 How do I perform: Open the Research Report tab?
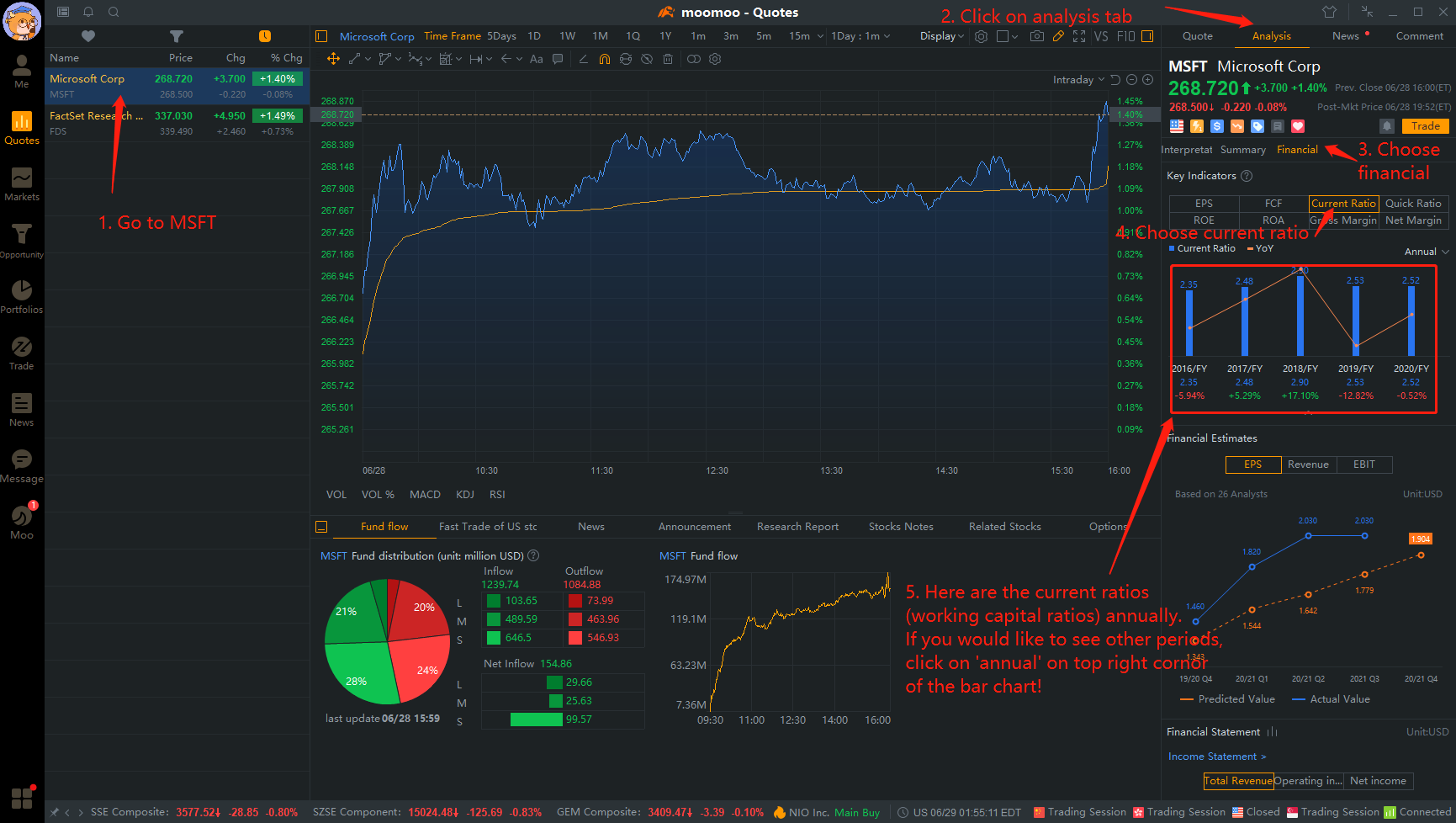pos(797,527)
